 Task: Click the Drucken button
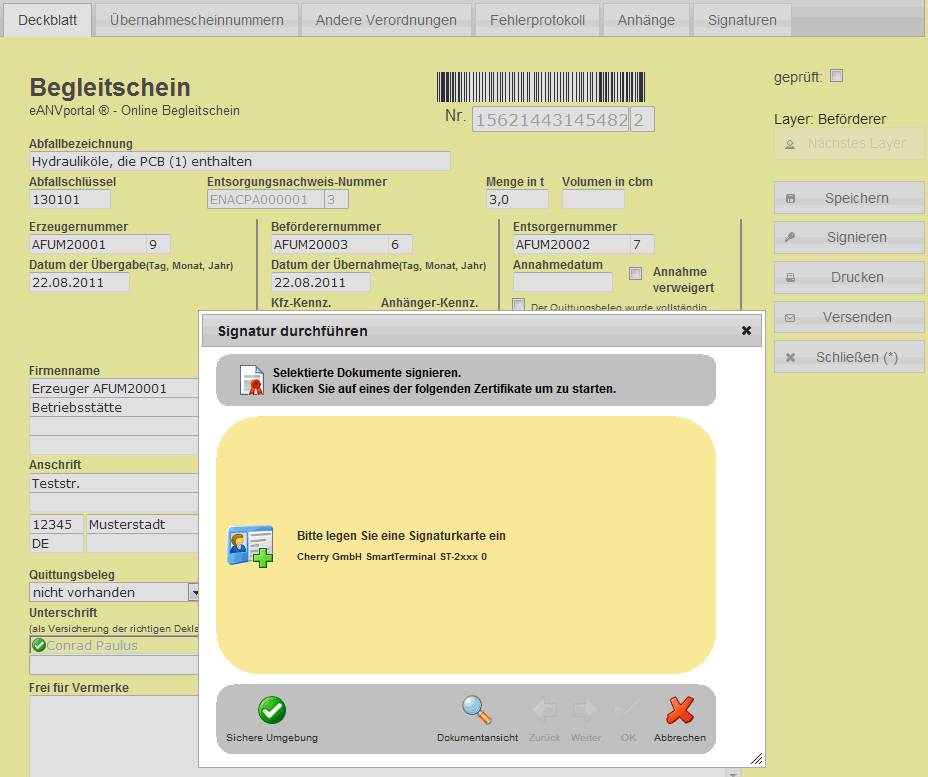(x=849, y=278)
